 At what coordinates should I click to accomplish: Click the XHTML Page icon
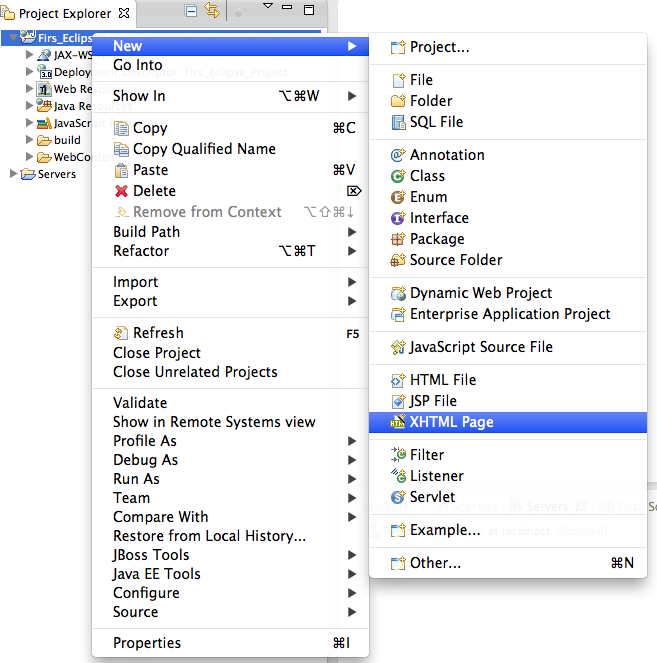click(397, 422)
